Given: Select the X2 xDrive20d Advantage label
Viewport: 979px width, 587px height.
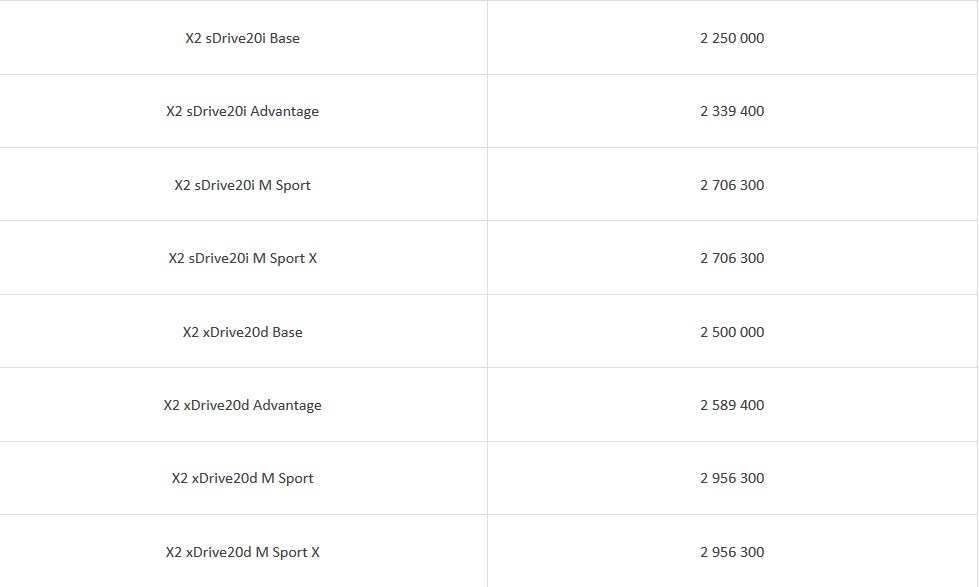Looking at the screenshot, I should click(242, 405).
